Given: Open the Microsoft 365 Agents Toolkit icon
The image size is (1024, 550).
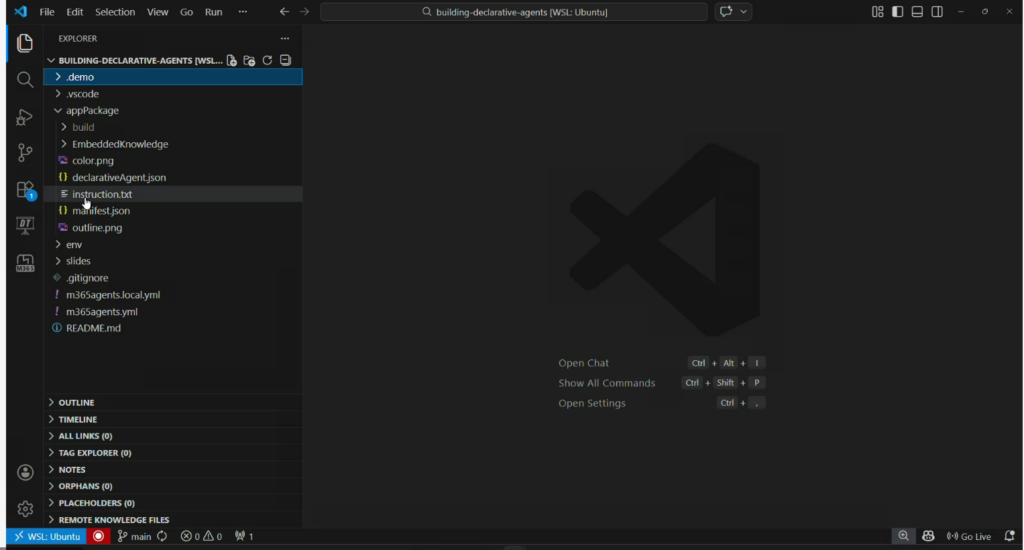Looking at the screenshot, I should tap(25, 263).
